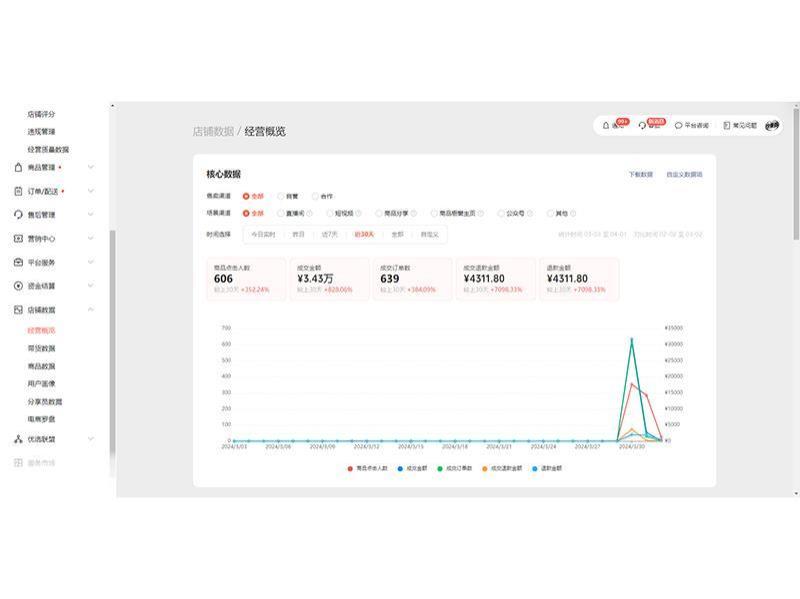The image size is (800, 599).
Task: Open 平台咨询 chat bubble icon
Action: pos(679,126)
